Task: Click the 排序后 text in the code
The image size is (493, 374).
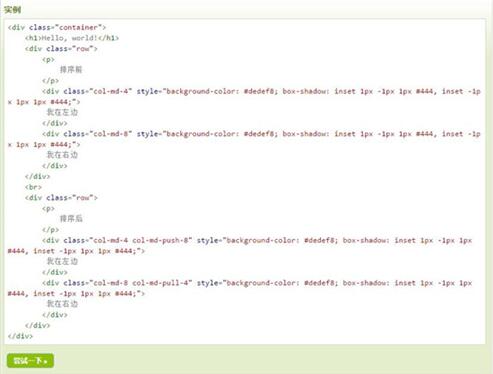Action: pos(71,219)
